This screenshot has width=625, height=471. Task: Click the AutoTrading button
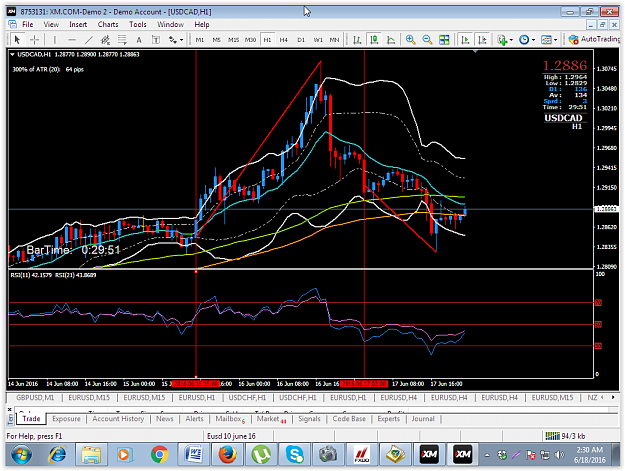coord(594,39)
